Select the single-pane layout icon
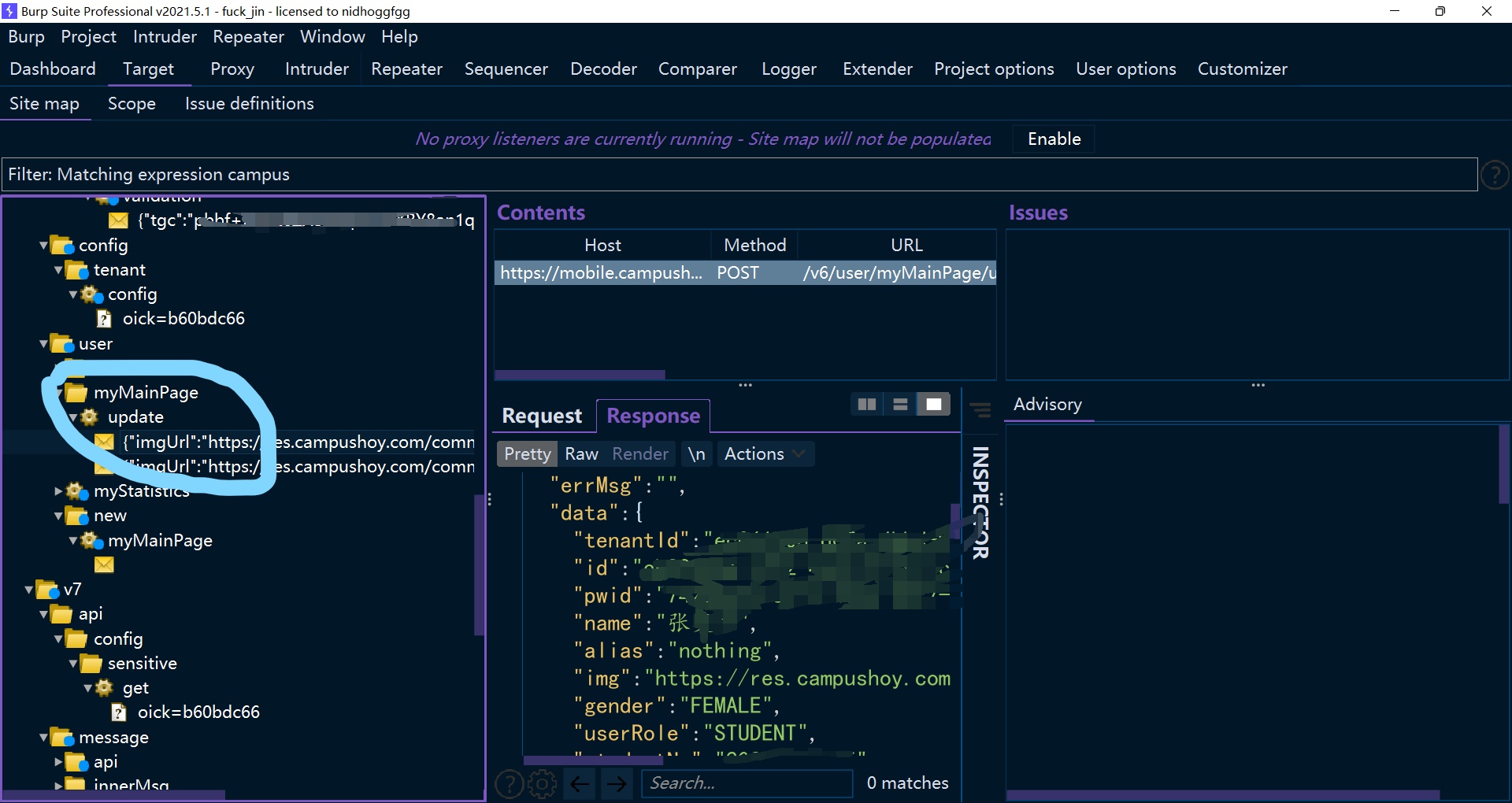The height and width of the screenshot is (803, 1512). pos(933,404)
